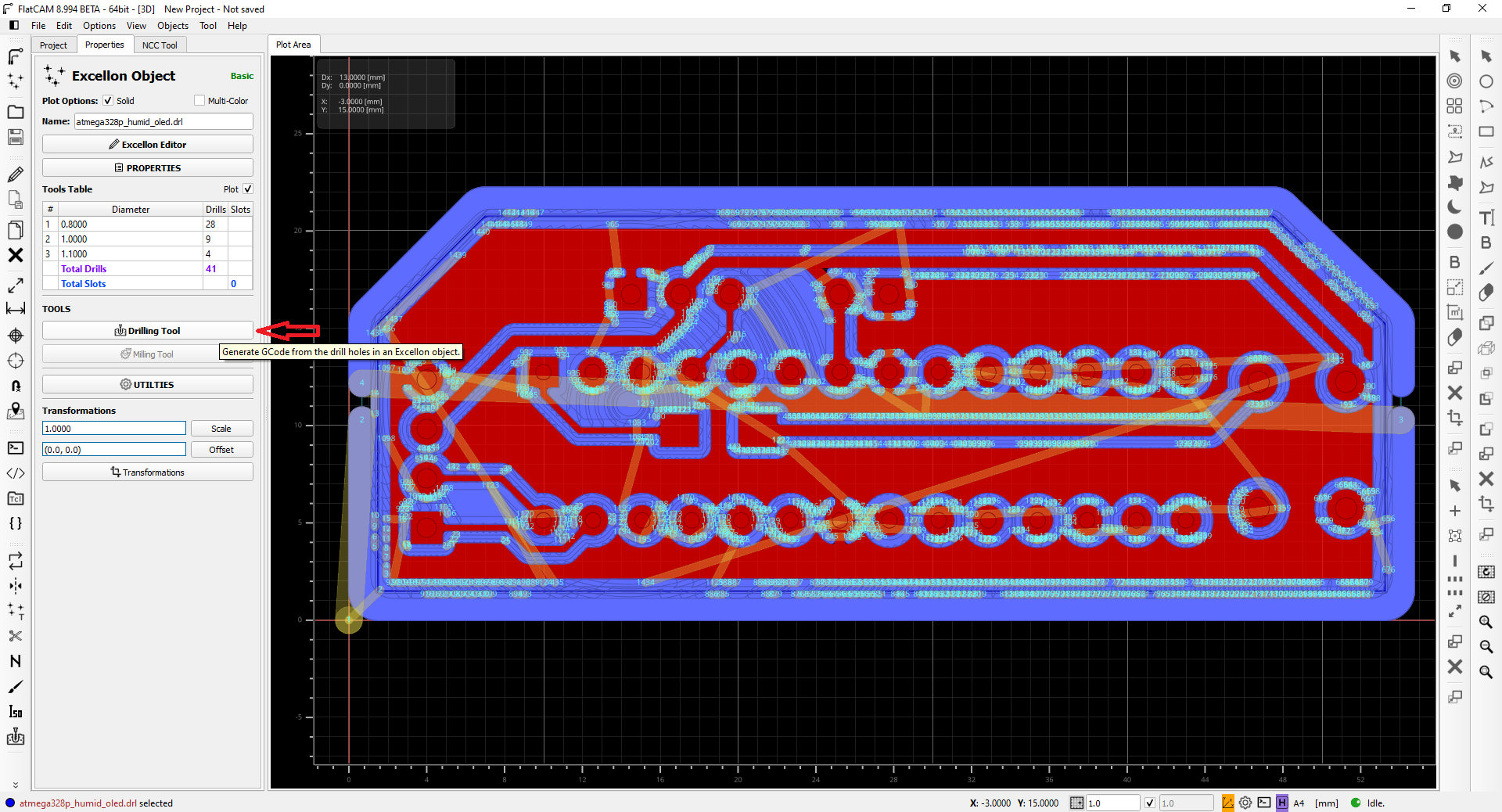Select the diagonal-arrows Distance tool
Screen dimensions: 1502x812
tap(15, 286)
